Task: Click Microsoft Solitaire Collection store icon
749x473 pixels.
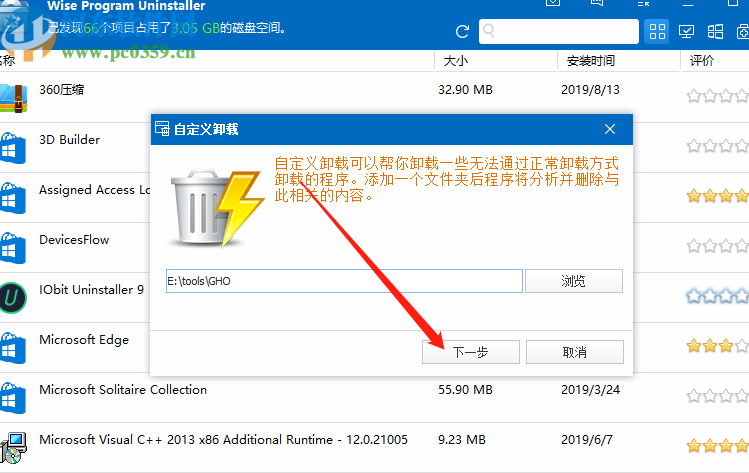Action: [x=12, y=398]
